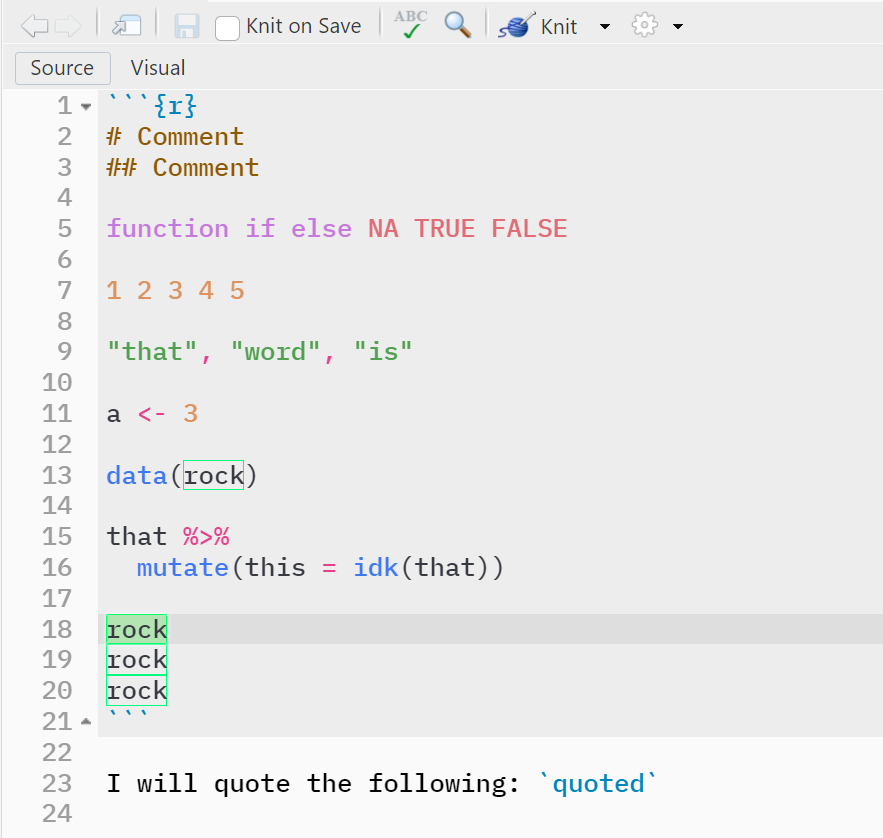Click the '## Comment' text on line 3
This screenshot has width=883, height=838.
pyautogui.click(x=183, y=168)
